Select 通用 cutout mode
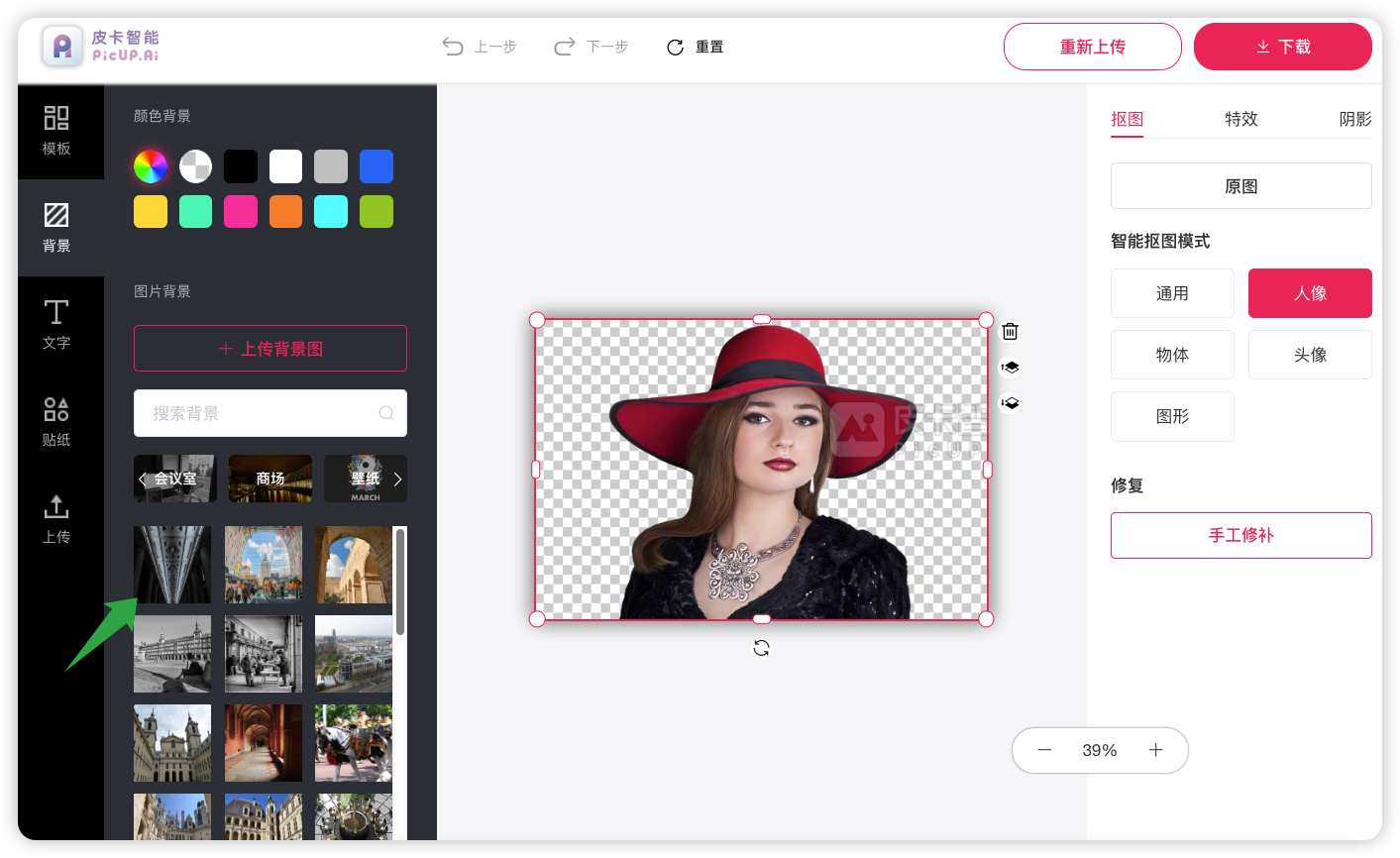The width and height of the screenshot is (1400, 858). pyautogui.click(x=1172, y=293)
